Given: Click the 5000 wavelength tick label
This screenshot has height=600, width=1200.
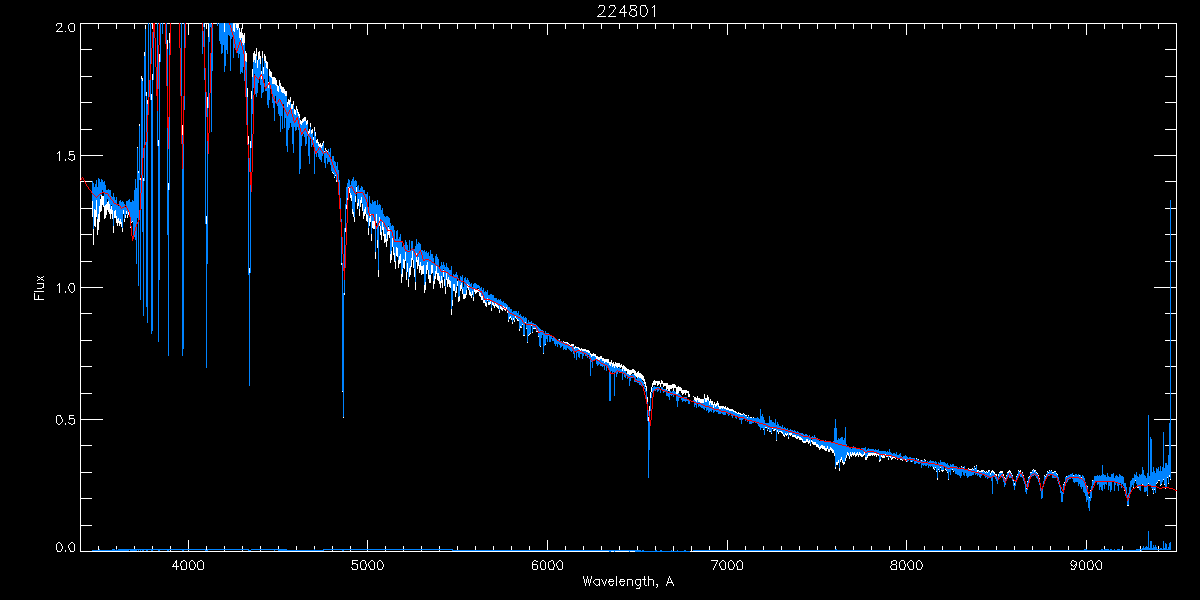Looking at the screenshot, I should pos(367,565).
